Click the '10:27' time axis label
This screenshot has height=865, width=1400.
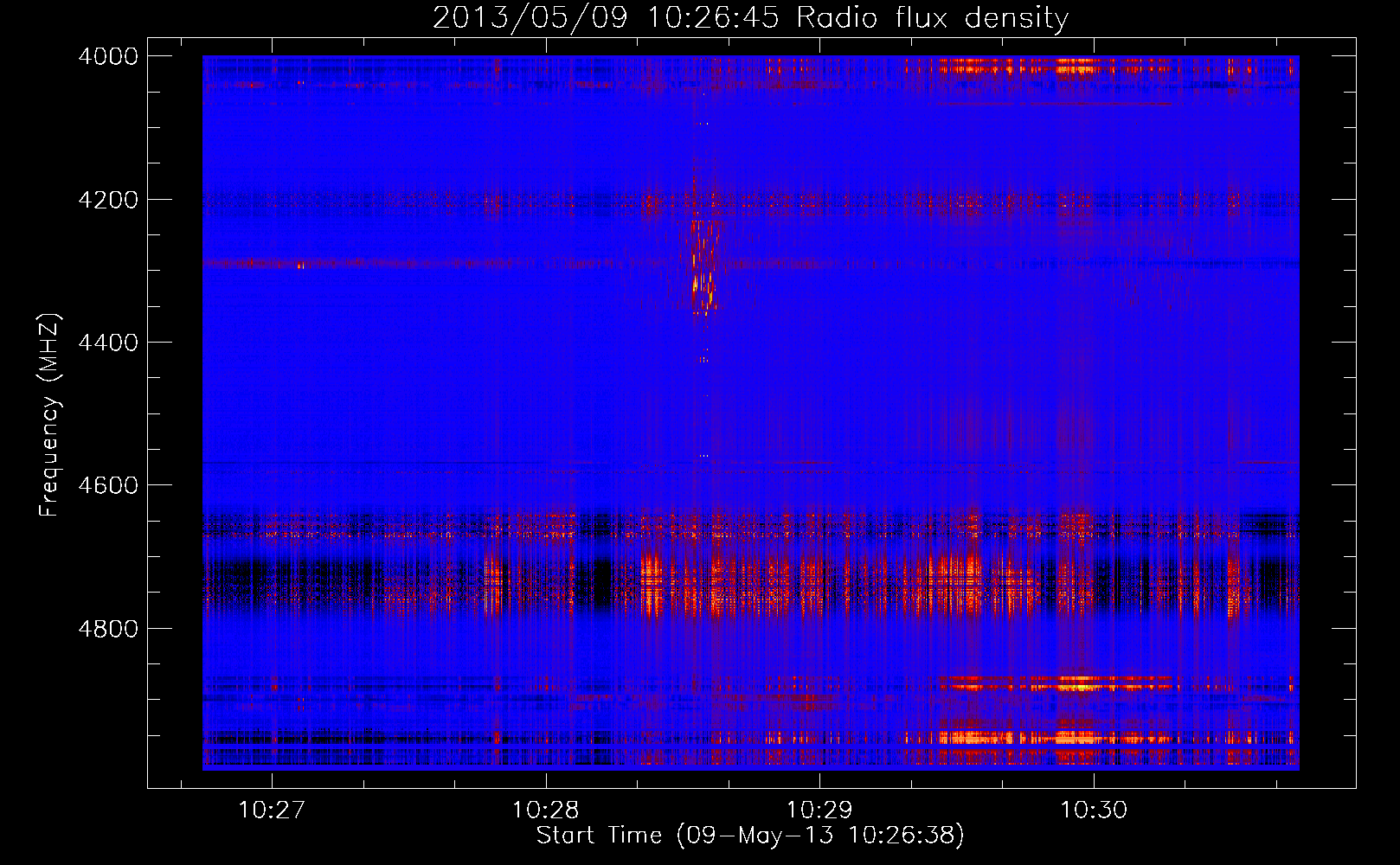272,811
